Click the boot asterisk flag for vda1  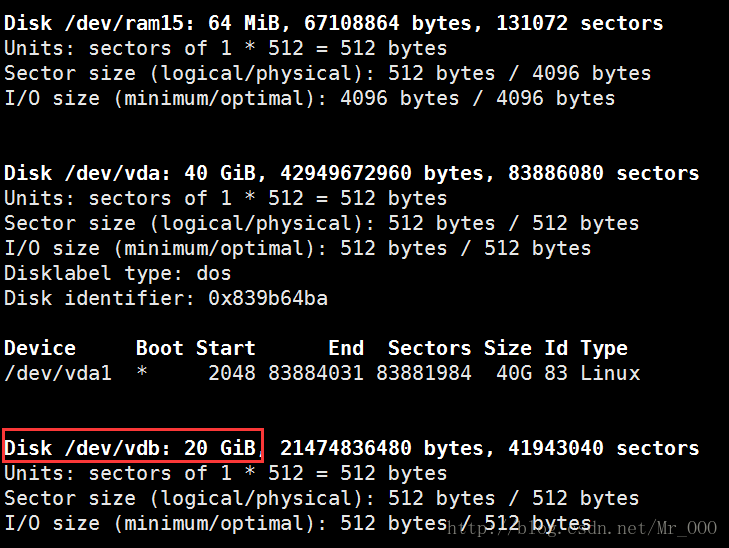142,371
